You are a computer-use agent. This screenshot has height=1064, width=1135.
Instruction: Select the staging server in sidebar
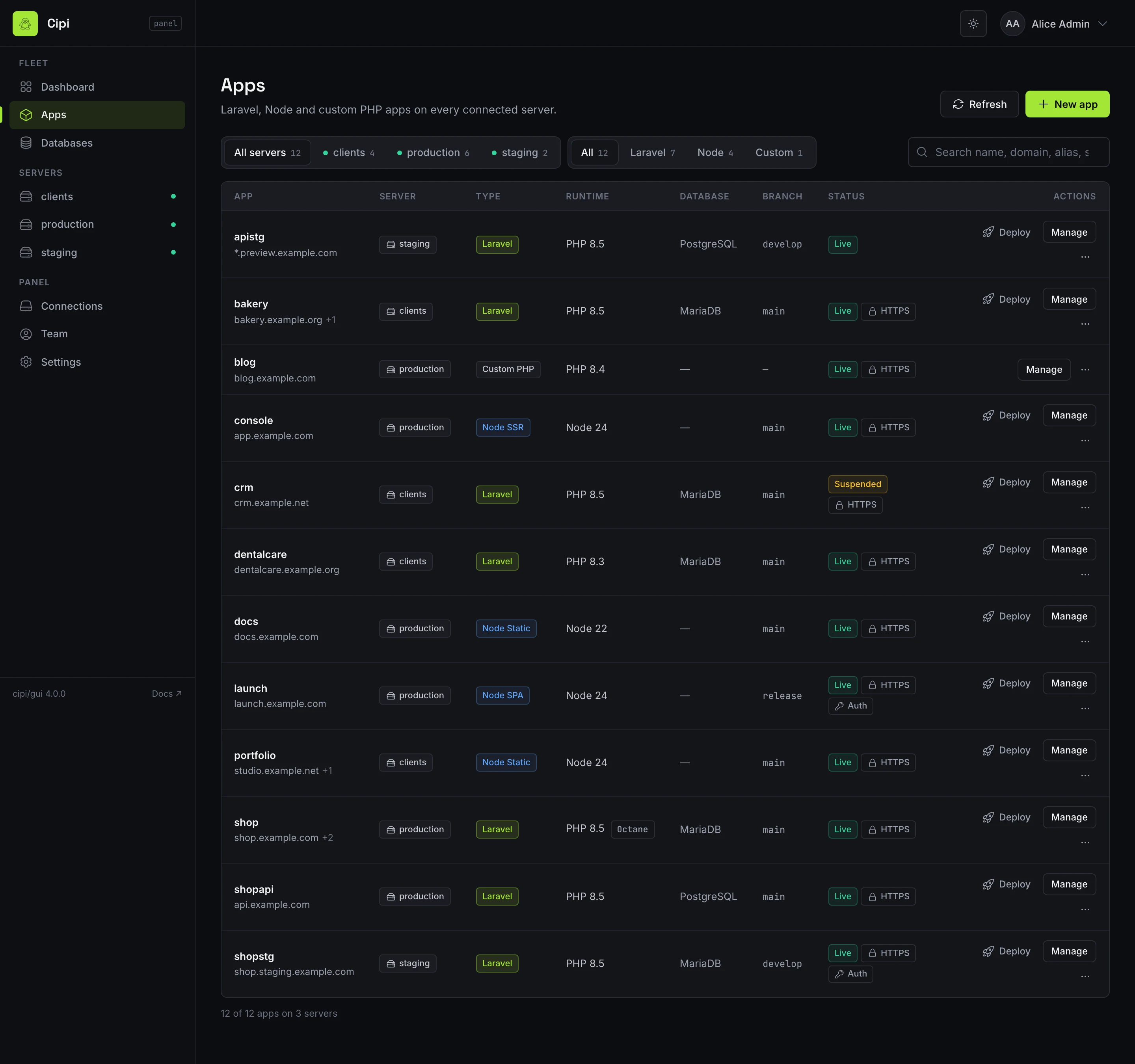[97, 252]
